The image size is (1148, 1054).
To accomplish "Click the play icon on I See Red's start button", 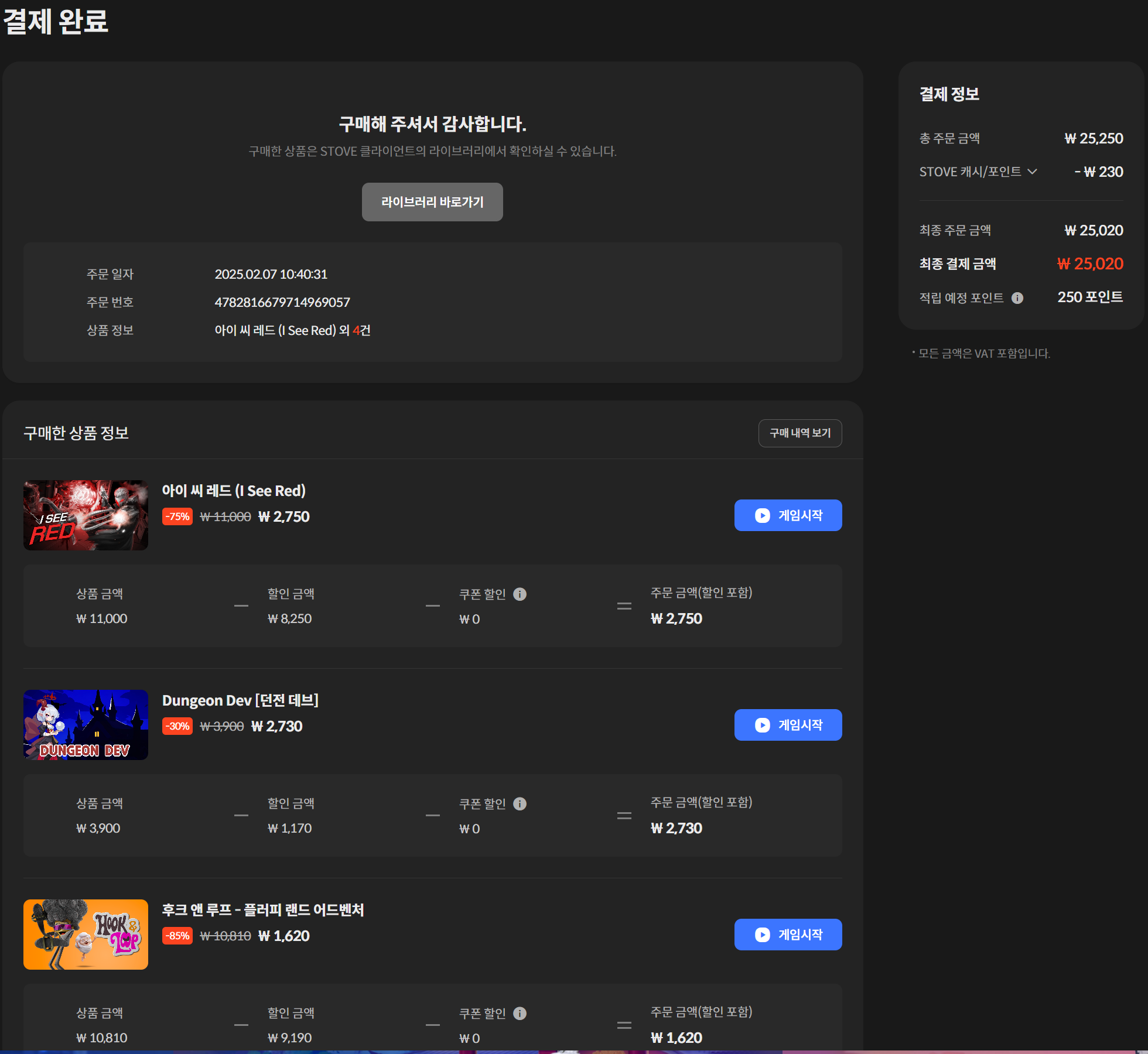I will (761, 515).
